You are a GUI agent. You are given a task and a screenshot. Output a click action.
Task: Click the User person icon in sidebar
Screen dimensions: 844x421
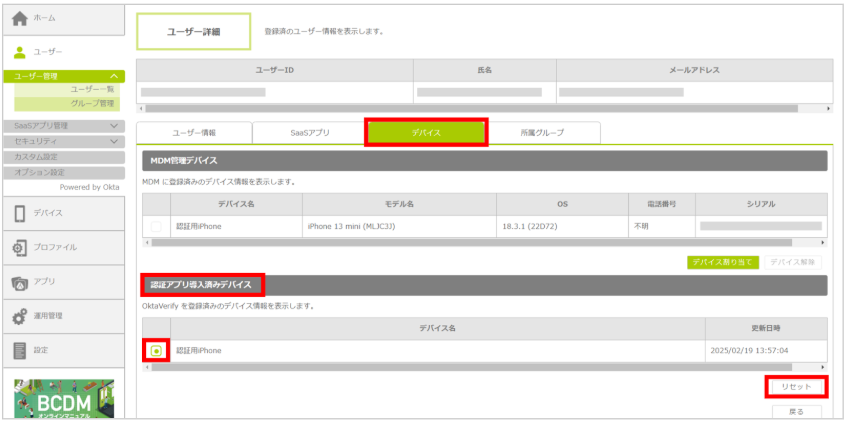pos(20,52)
